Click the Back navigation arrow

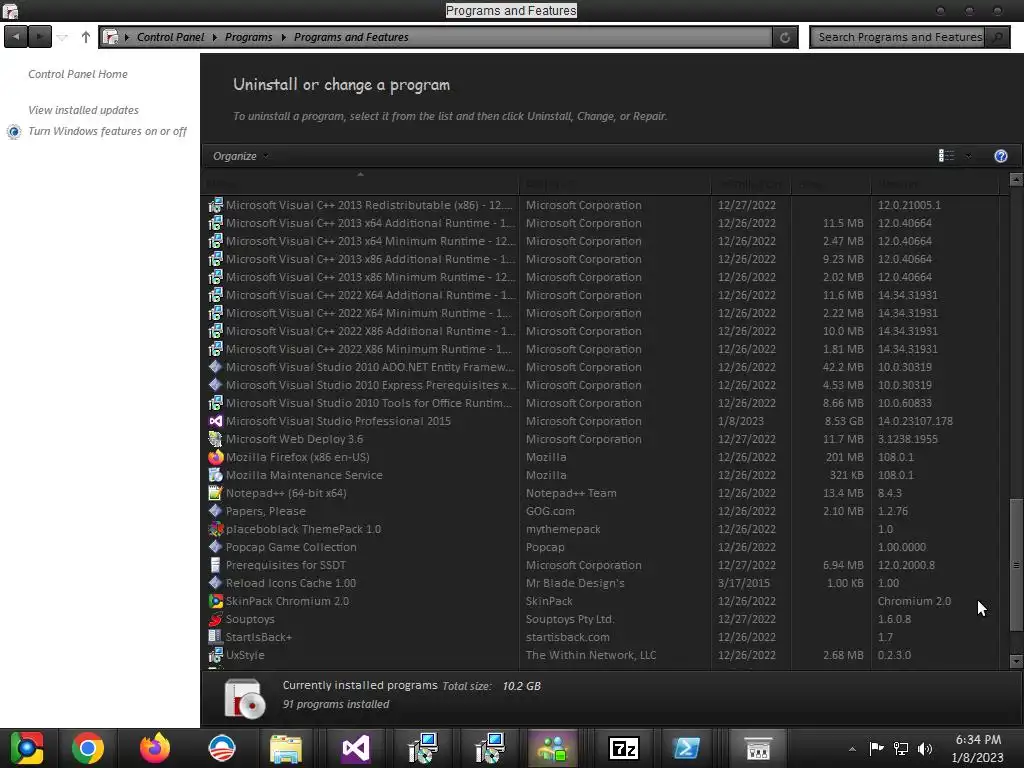[16, 37]
